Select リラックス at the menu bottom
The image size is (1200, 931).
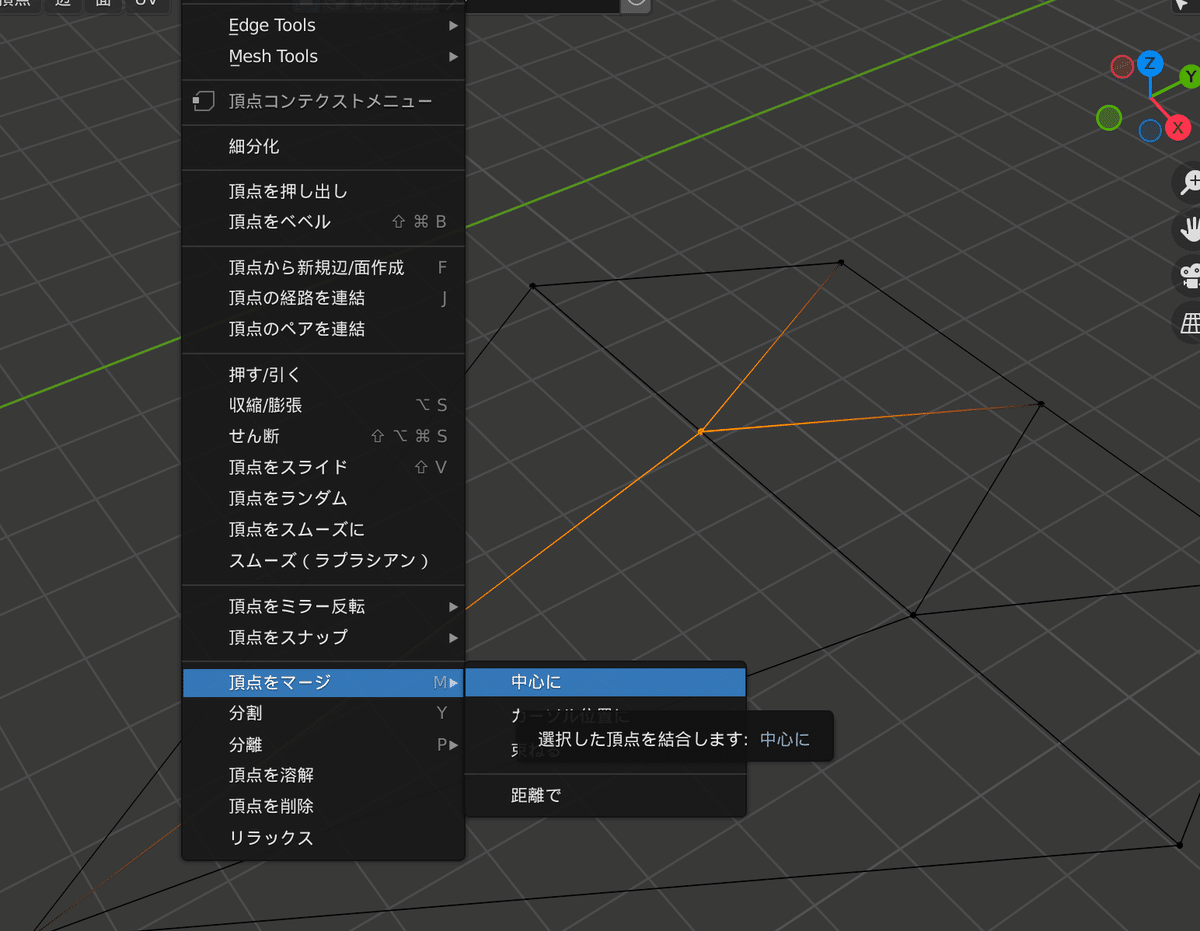[323, 838]
